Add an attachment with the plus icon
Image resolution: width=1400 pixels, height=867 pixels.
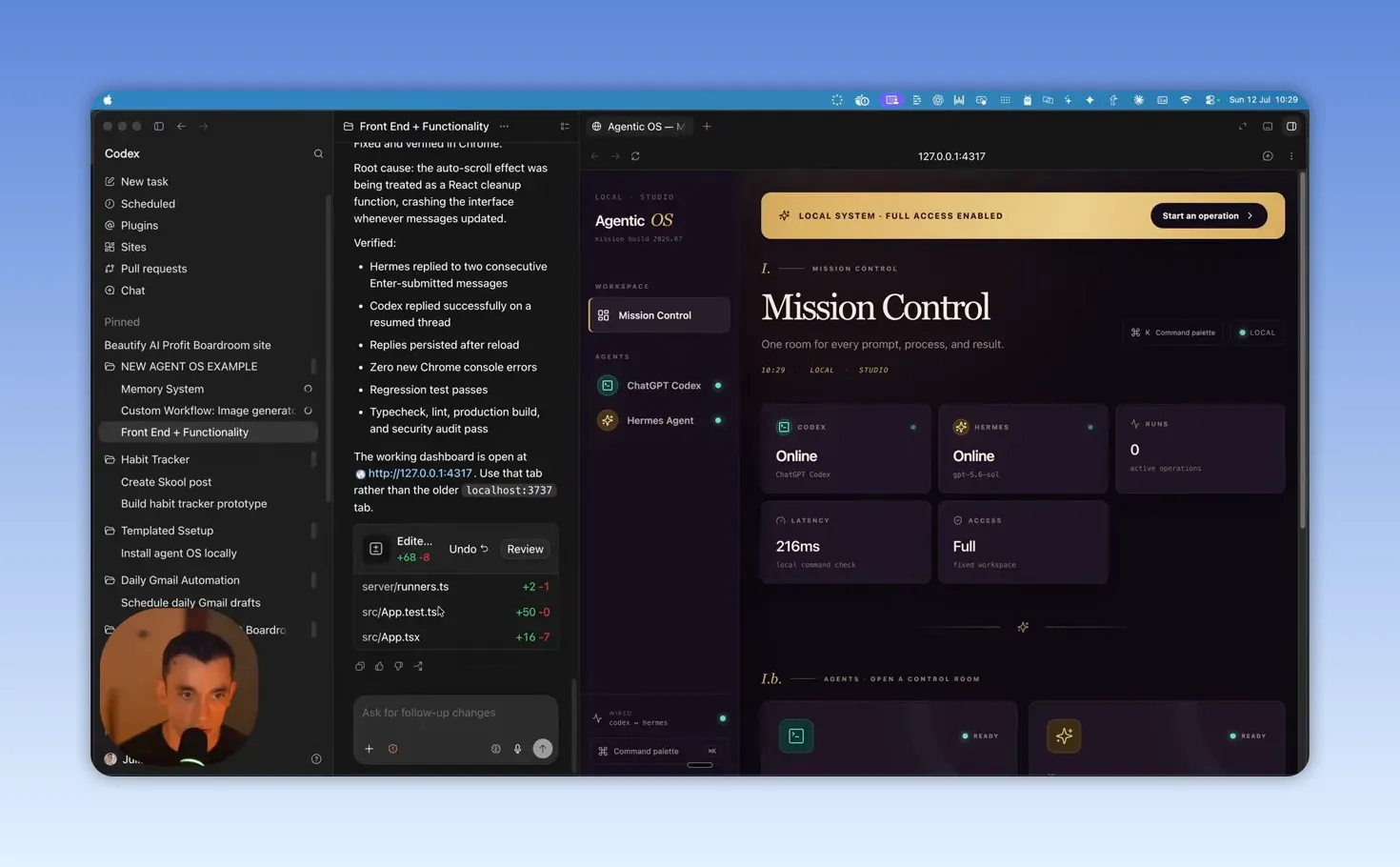click(369, 749)
